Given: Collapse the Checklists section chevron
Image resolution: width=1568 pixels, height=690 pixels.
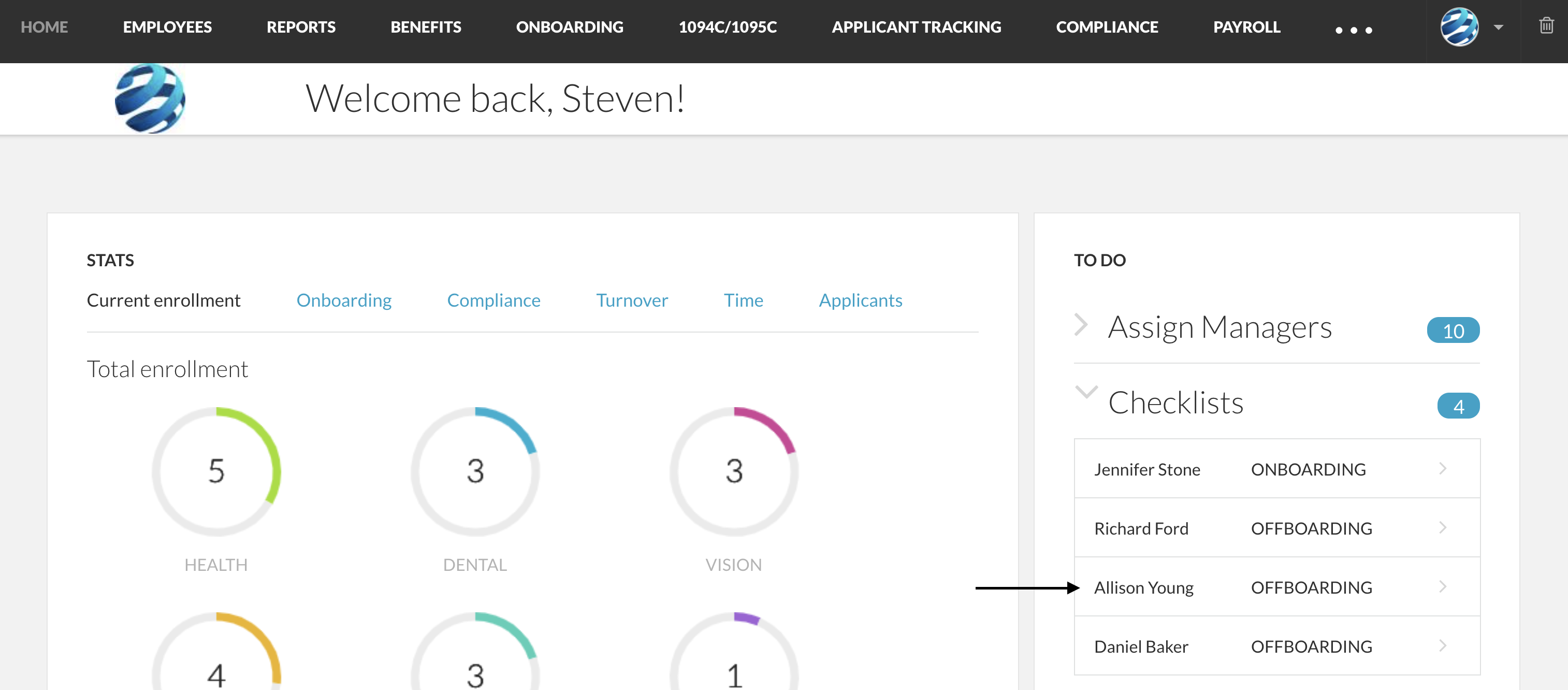Looking at the screenshot, I should pyautogui.click(x=1086, y=391).
